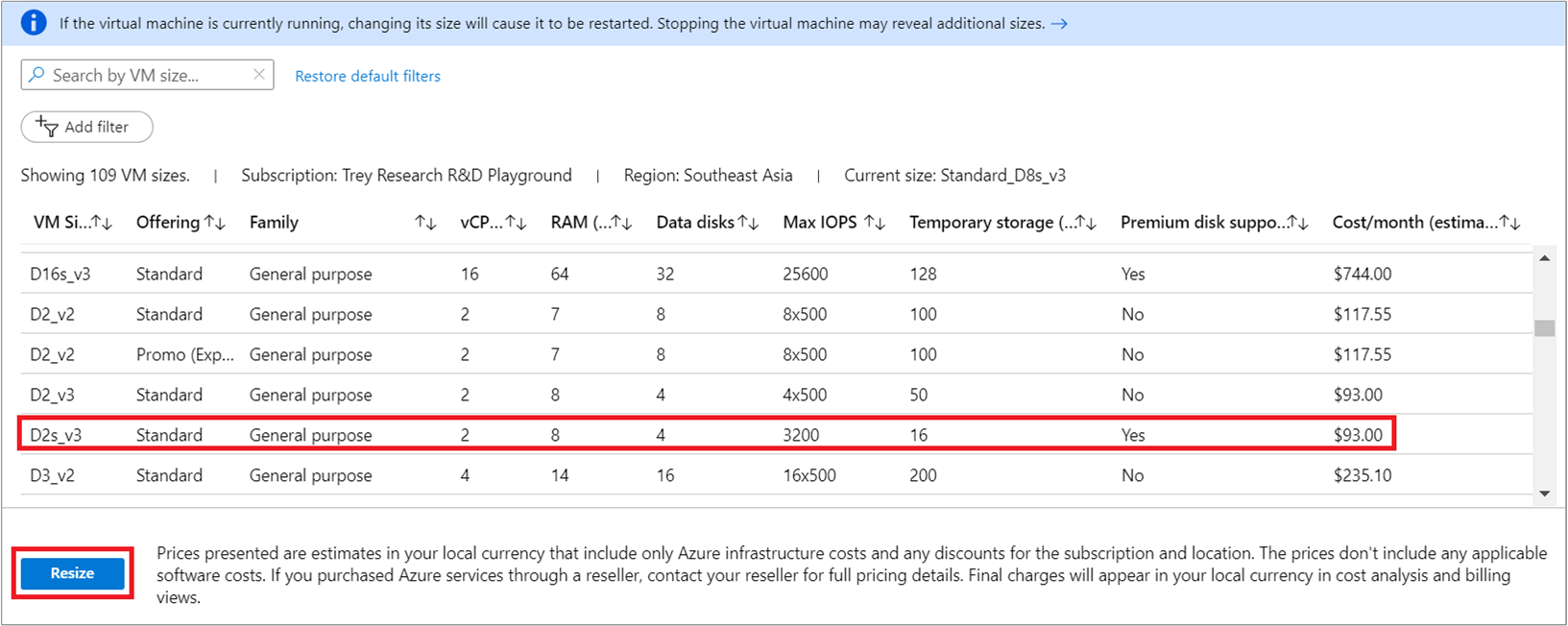Click the Data disks header label
This screenshot has height=626, width=1568.
click(695, 223)
